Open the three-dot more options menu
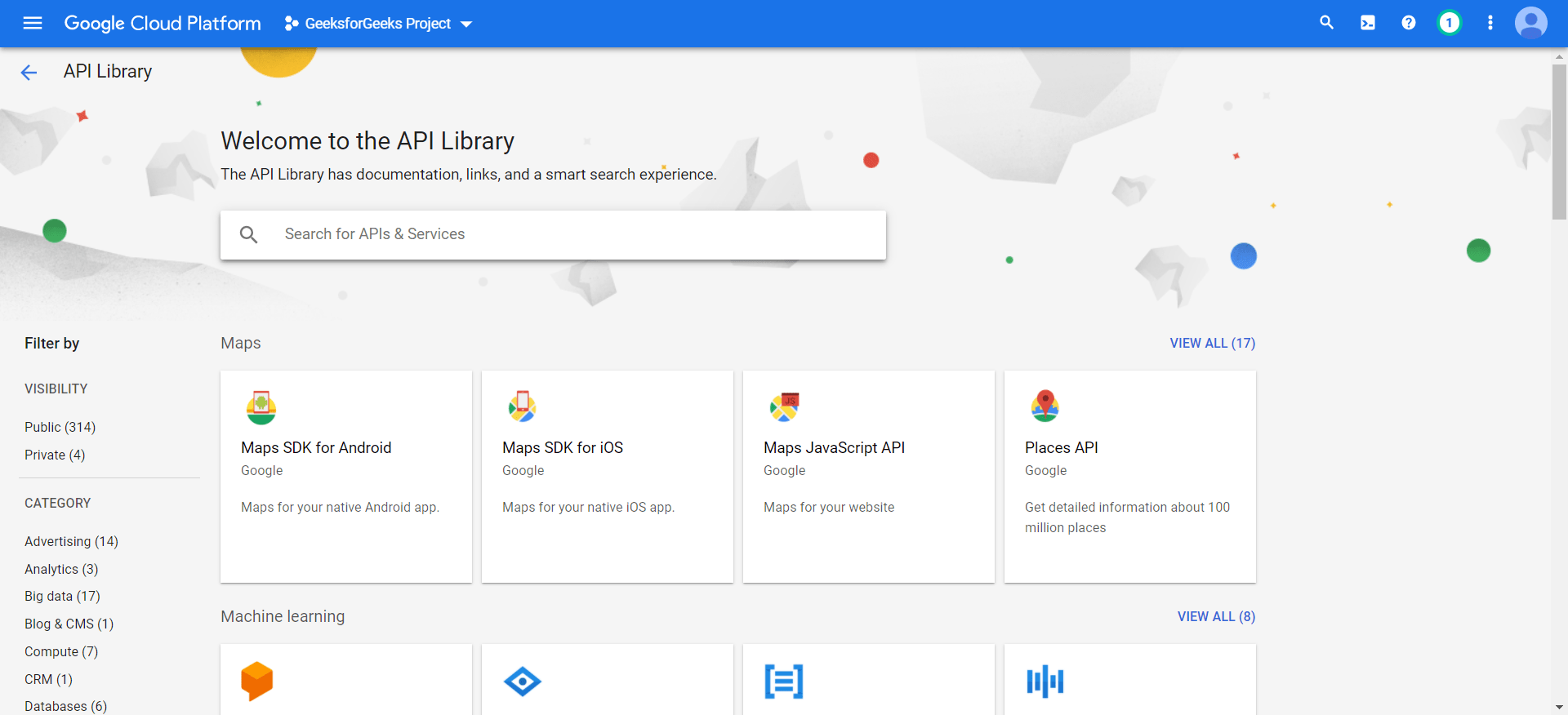This screenshot has height=715, width=1568. click(1490, 23)
